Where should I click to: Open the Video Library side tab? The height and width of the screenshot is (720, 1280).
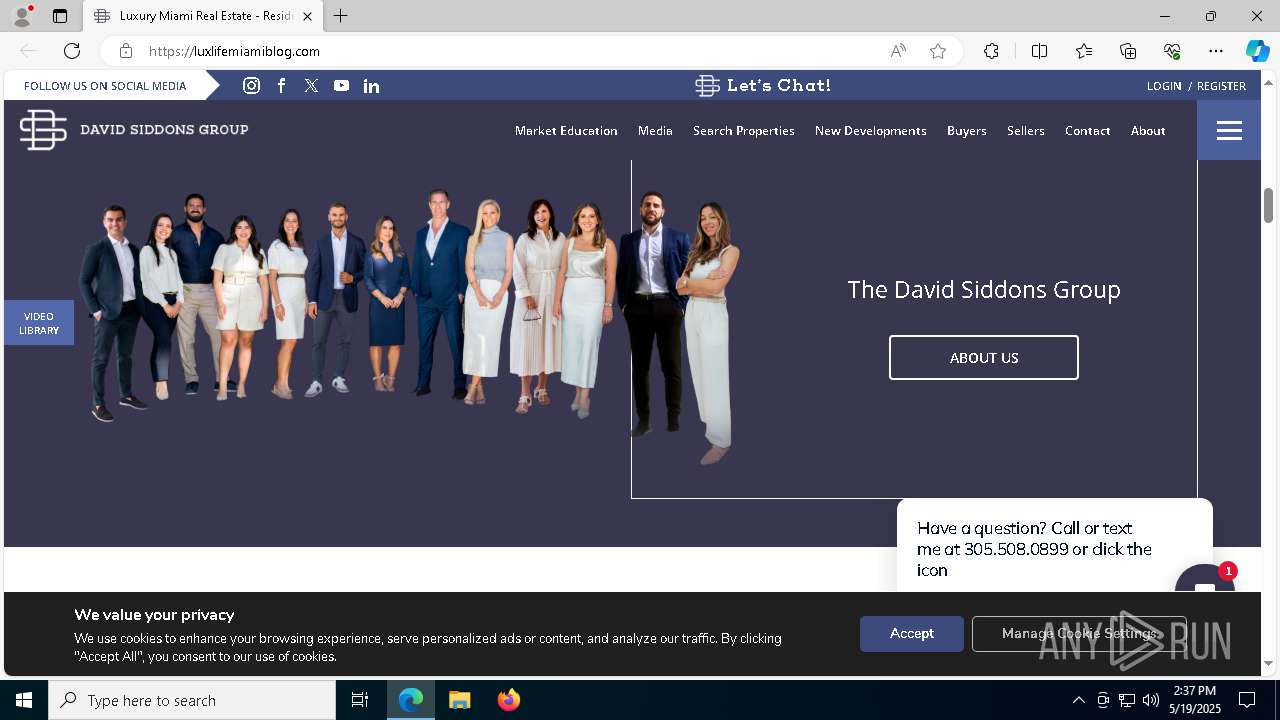39,323
